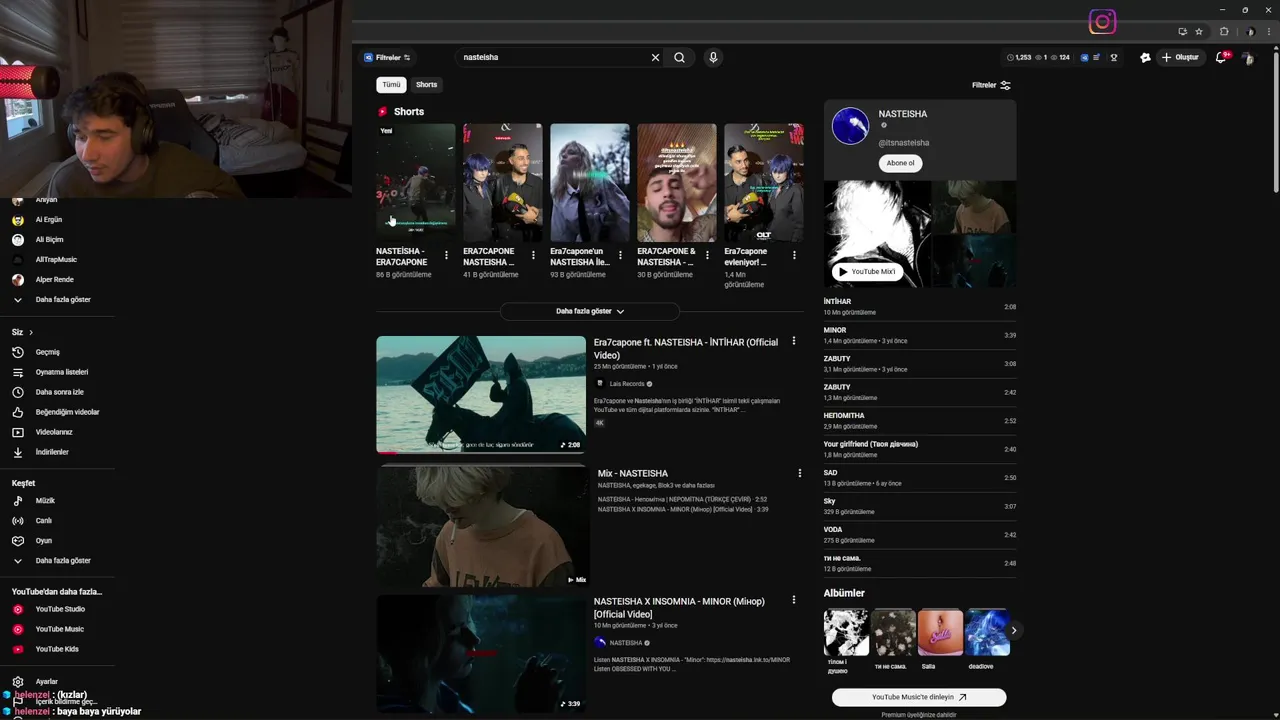Bookmark this page with star icon
This screenshot has width=1280, height=720.
click(x=1199, y=31)
